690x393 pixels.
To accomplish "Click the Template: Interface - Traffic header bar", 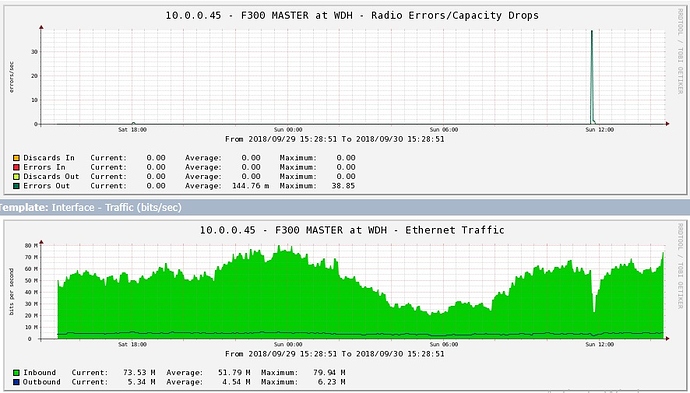I will pyautogui.click(x=345, y=207).
